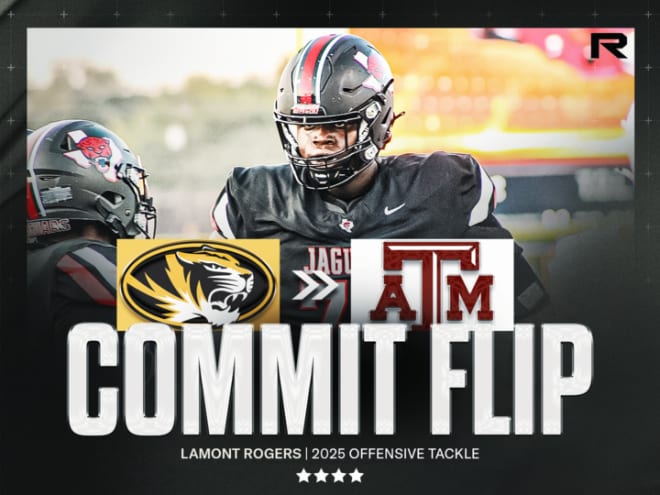Click the small jaguar emblem on collar
This screenshot has width=660, height=495.
346,225
